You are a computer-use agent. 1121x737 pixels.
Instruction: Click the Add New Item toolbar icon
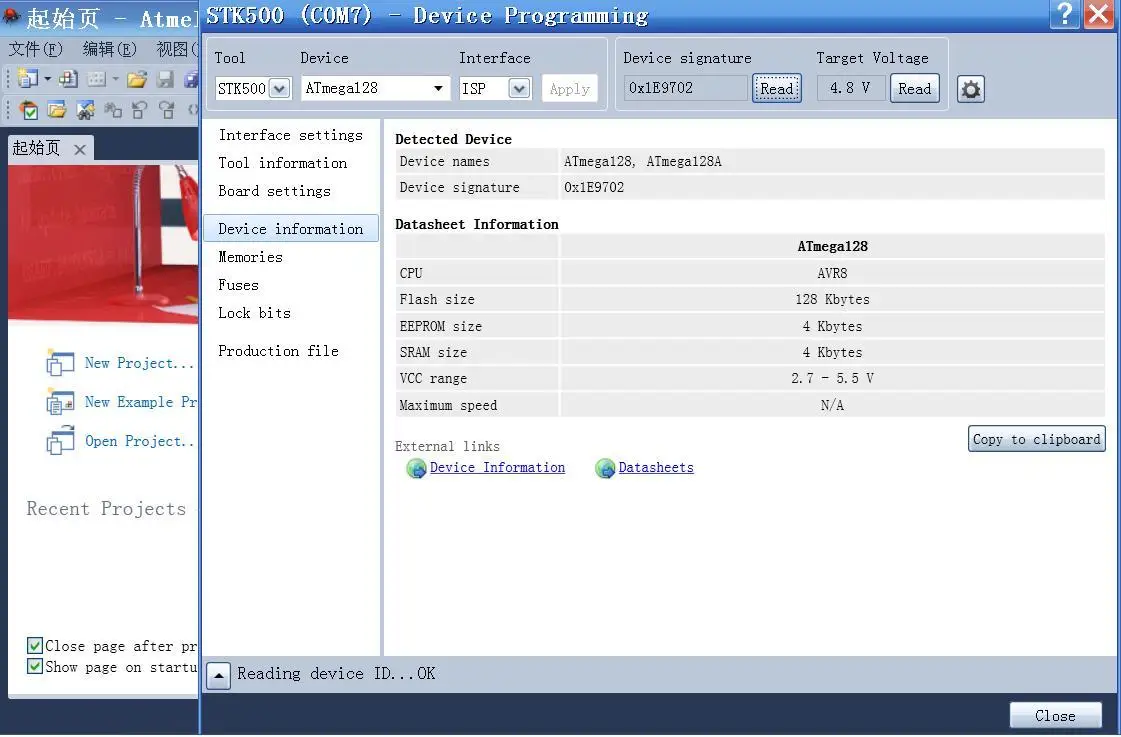pyautogui.click(x=69, y=79)
